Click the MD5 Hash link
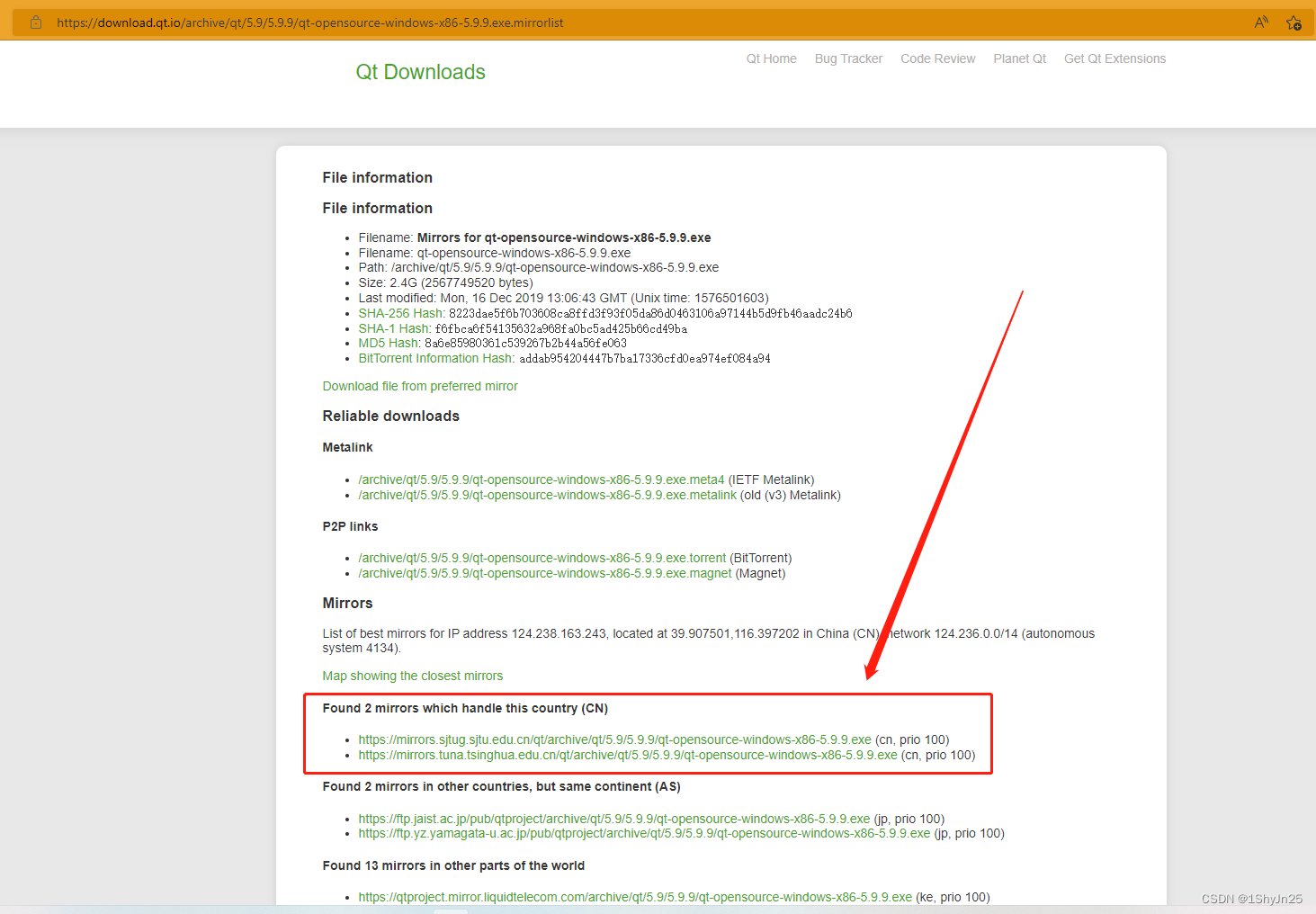1316x914 pixels. [389, 343]
